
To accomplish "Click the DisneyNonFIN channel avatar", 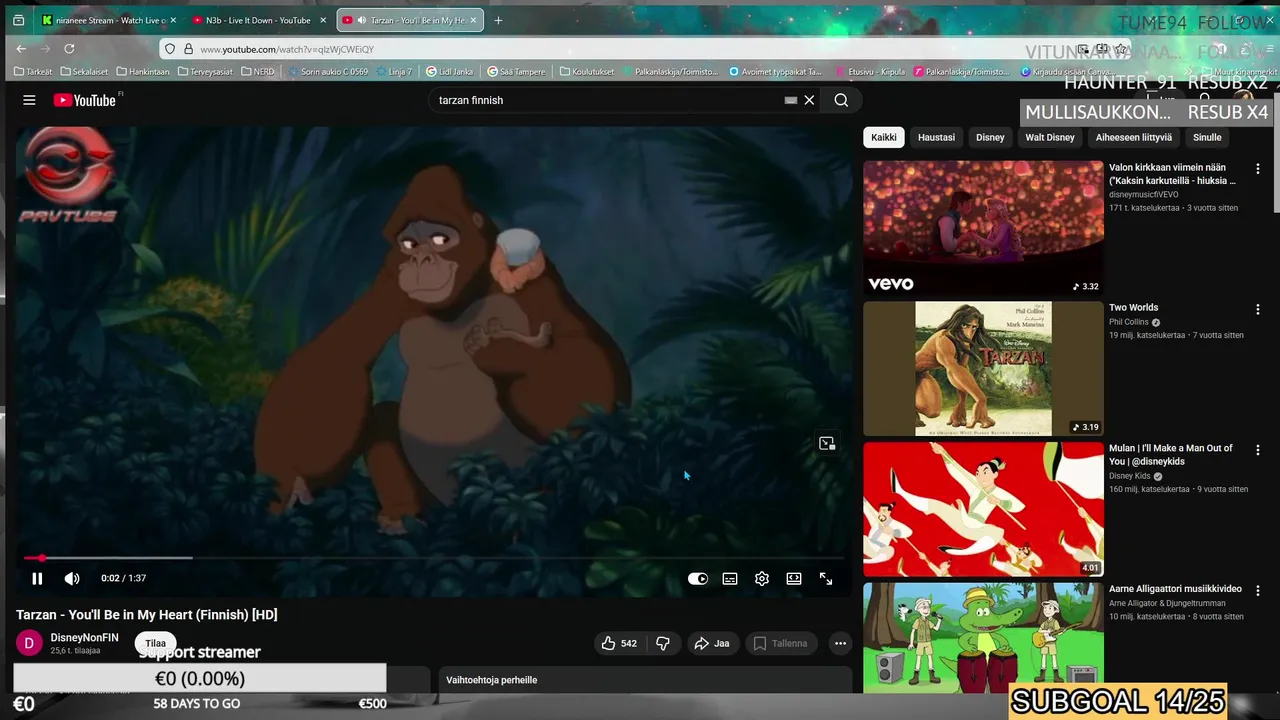I will point(29,643).
